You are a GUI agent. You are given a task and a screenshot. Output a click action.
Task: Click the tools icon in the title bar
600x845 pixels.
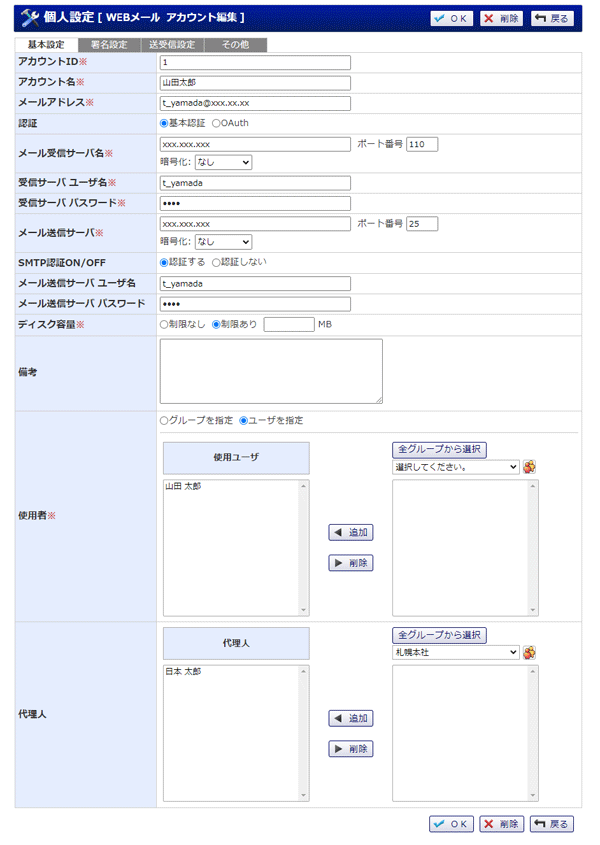[30, 18]
